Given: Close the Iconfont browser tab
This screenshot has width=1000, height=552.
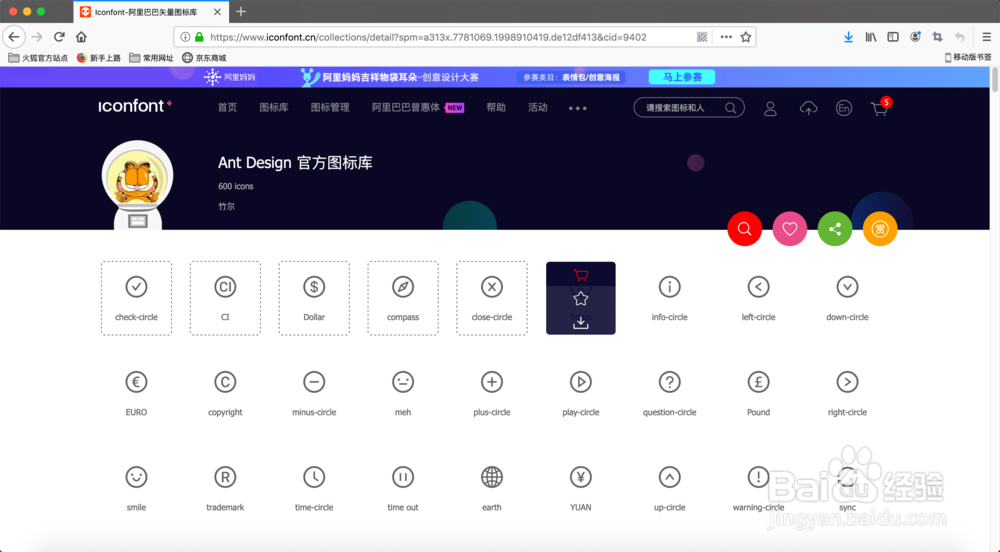Looking at the screenshot, I should (x=217, y=12).
